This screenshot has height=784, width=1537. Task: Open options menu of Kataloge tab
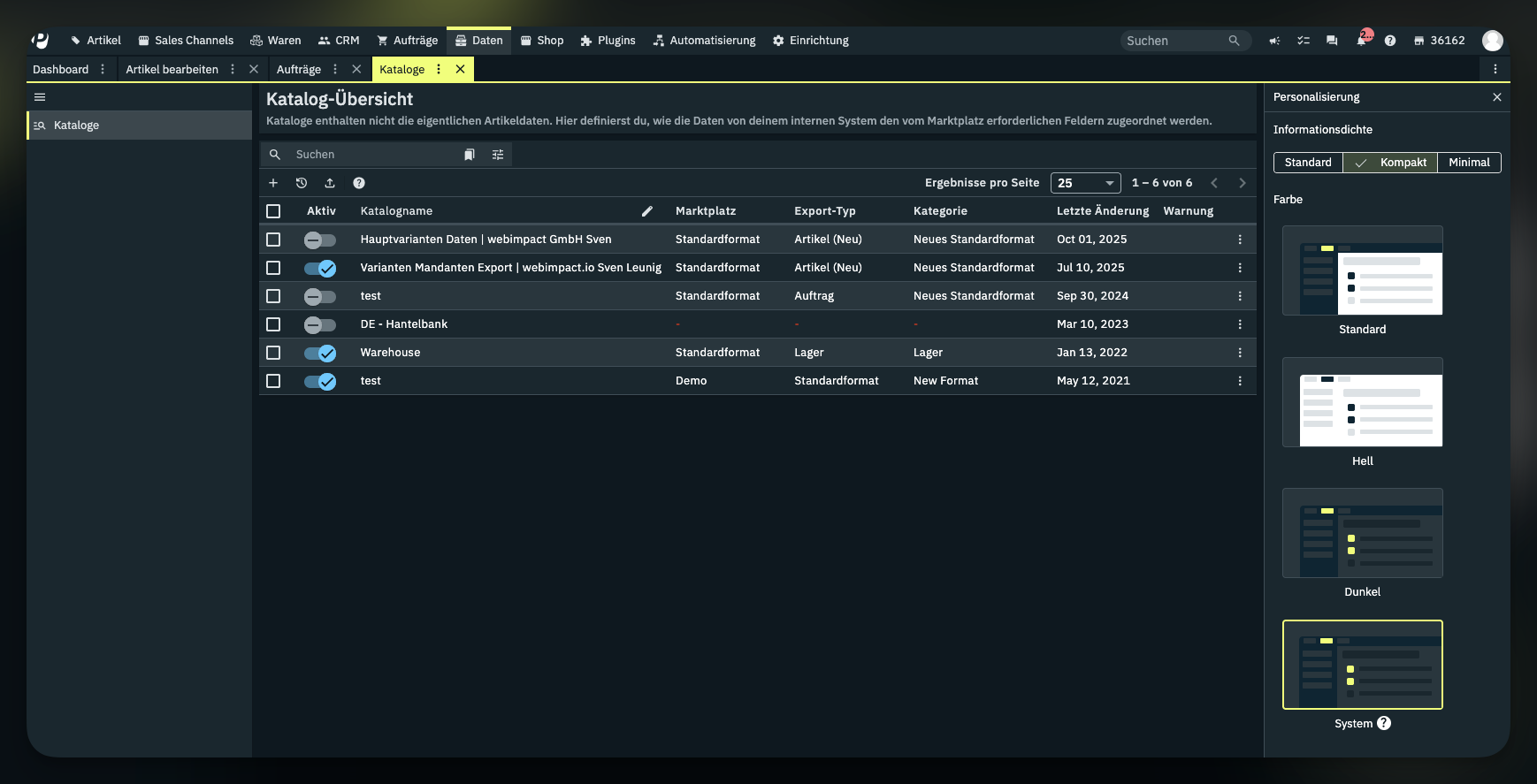coord(439,69)
